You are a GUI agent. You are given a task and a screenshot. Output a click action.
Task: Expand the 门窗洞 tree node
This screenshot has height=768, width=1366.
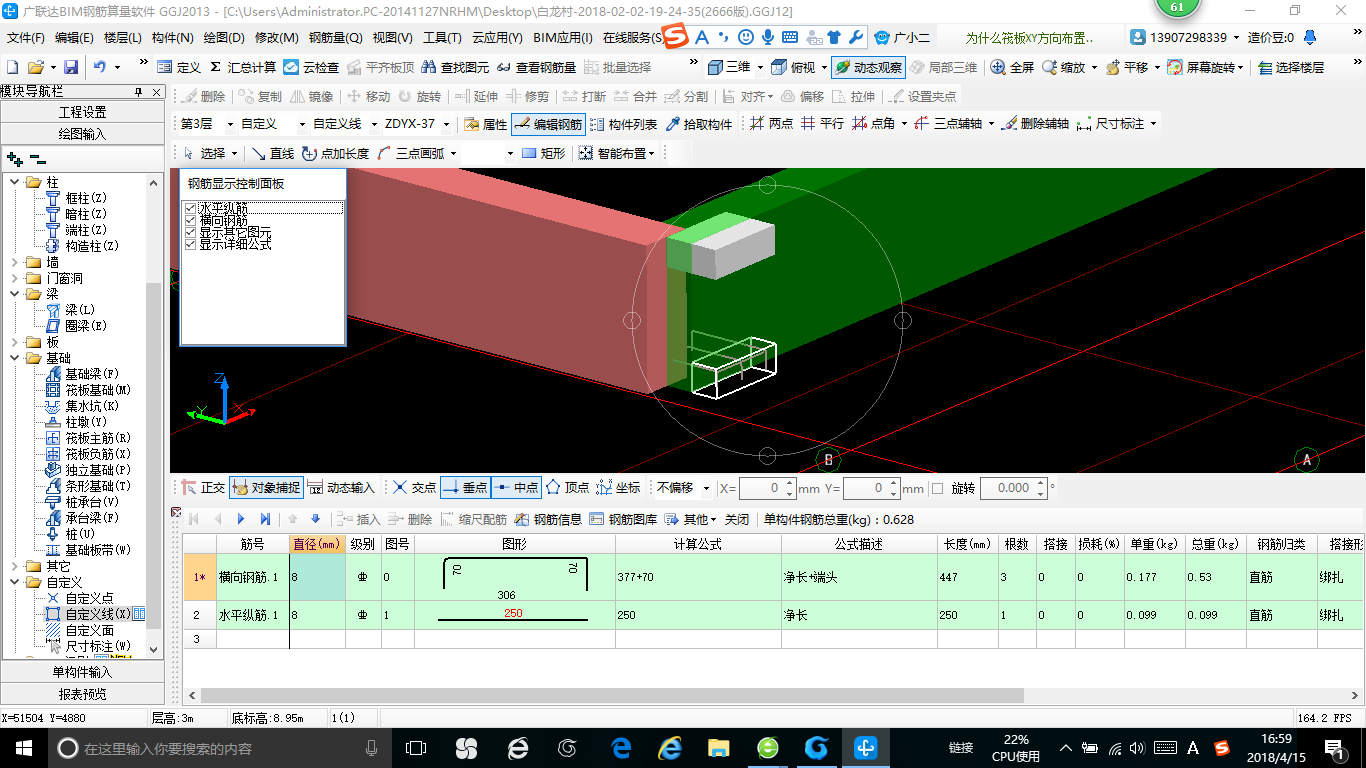(x=15, y=278)
